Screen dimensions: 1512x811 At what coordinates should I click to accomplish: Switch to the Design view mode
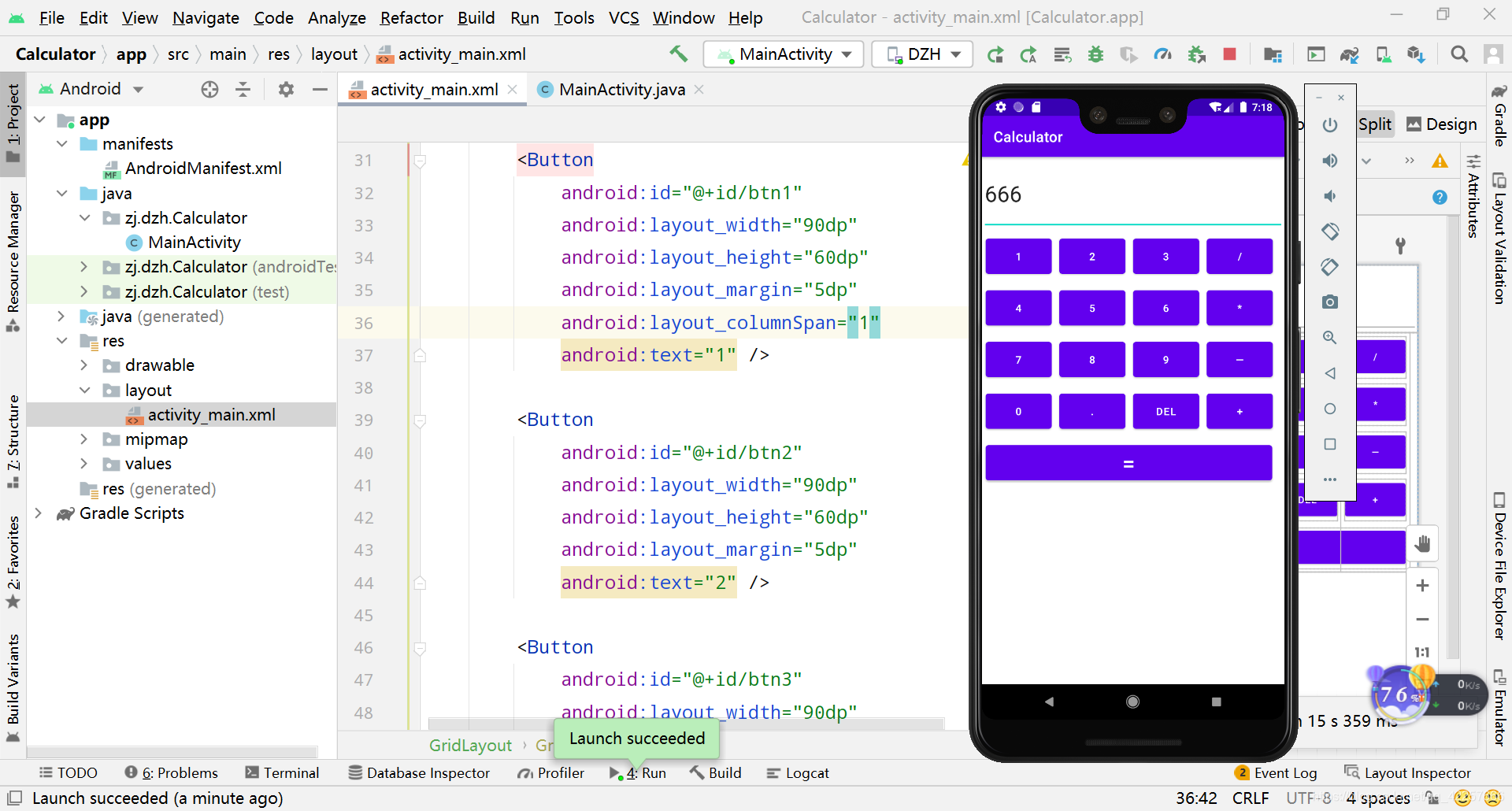(x=1441, y=124)
